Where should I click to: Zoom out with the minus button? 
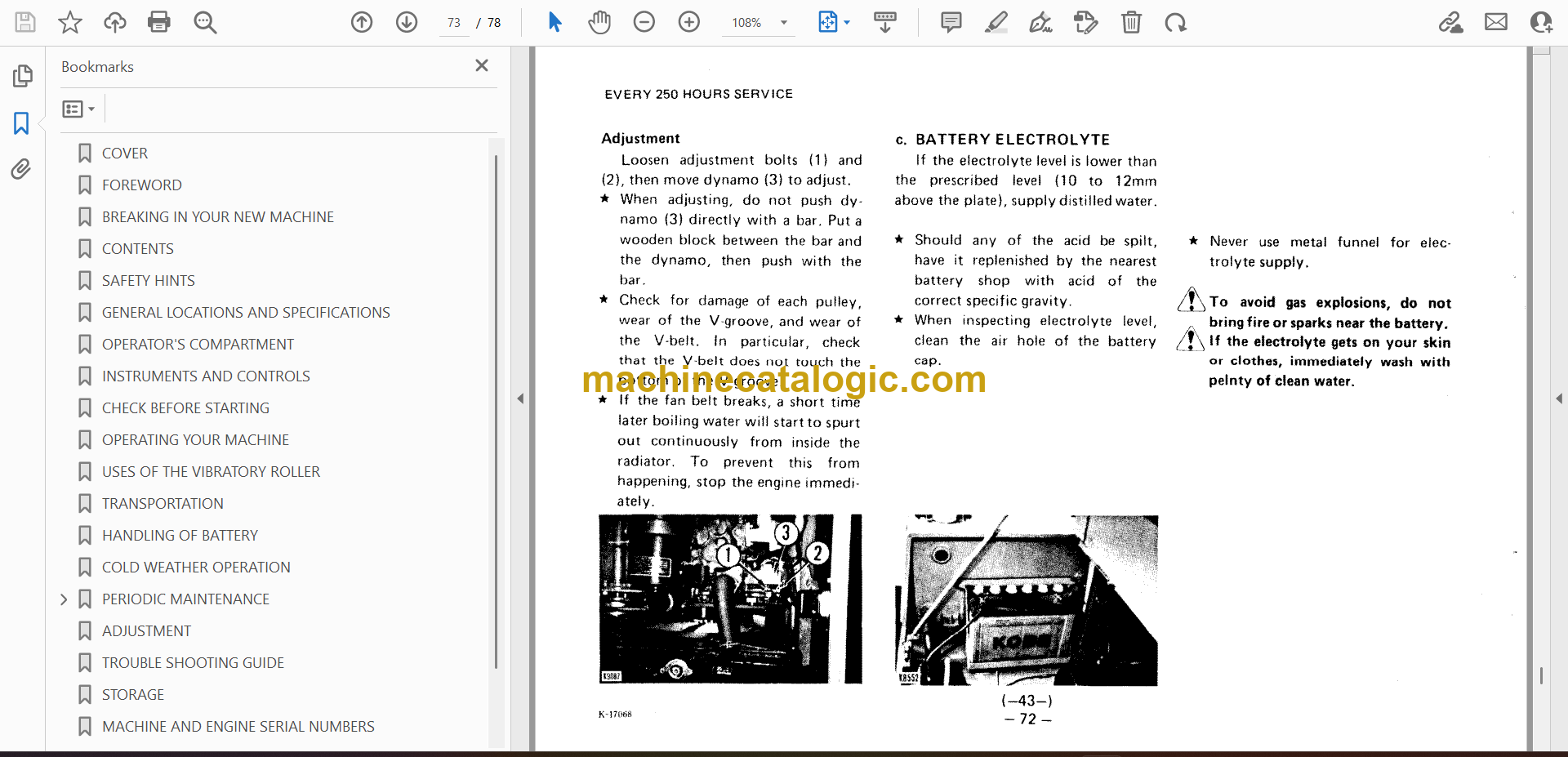point(644,22)
